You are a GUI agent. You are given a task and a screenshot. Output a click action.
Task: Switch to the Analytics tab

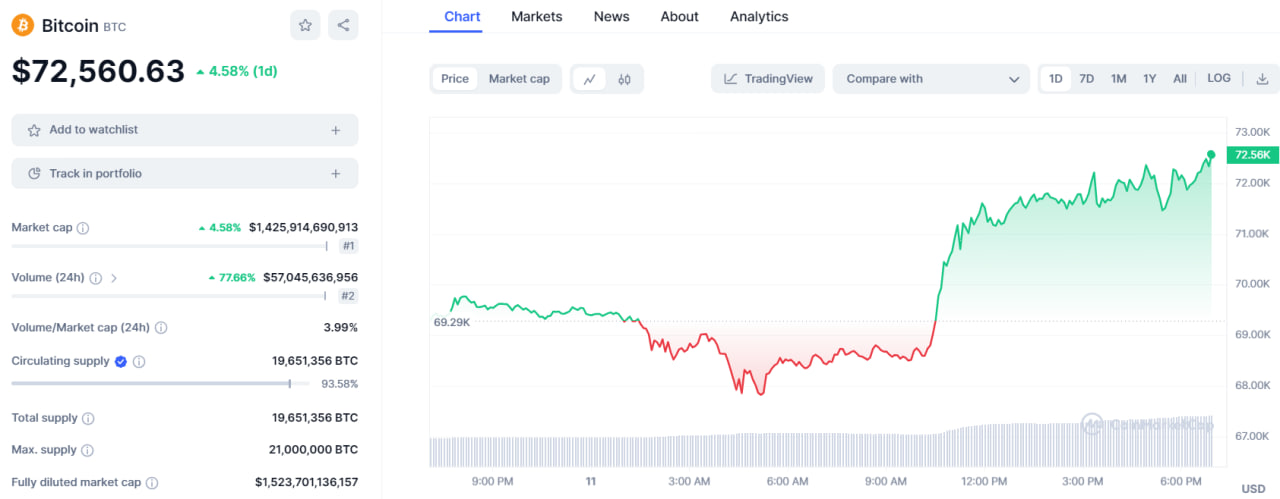(x=759, y=17)
